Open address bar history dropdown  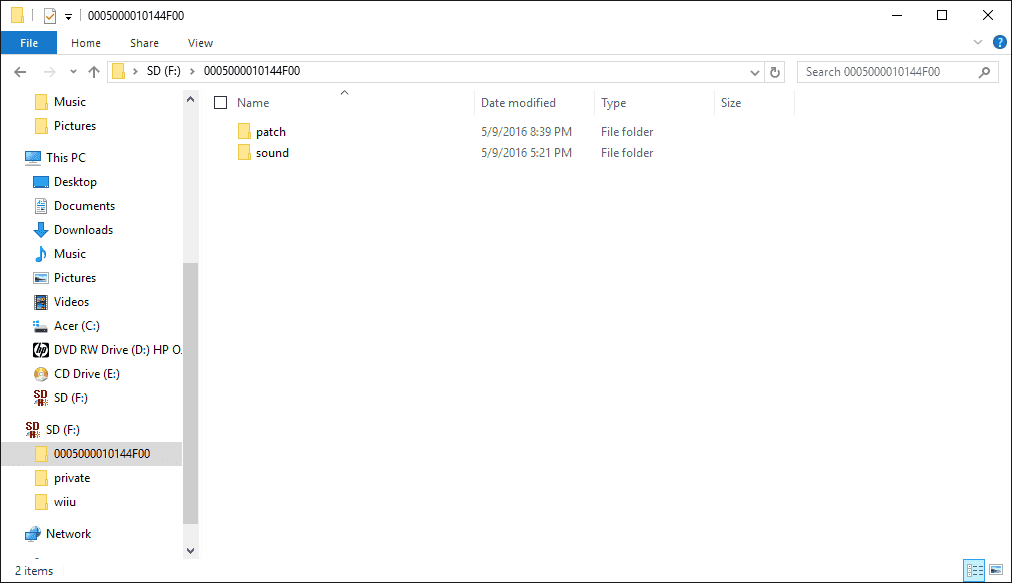click(754, 72)
